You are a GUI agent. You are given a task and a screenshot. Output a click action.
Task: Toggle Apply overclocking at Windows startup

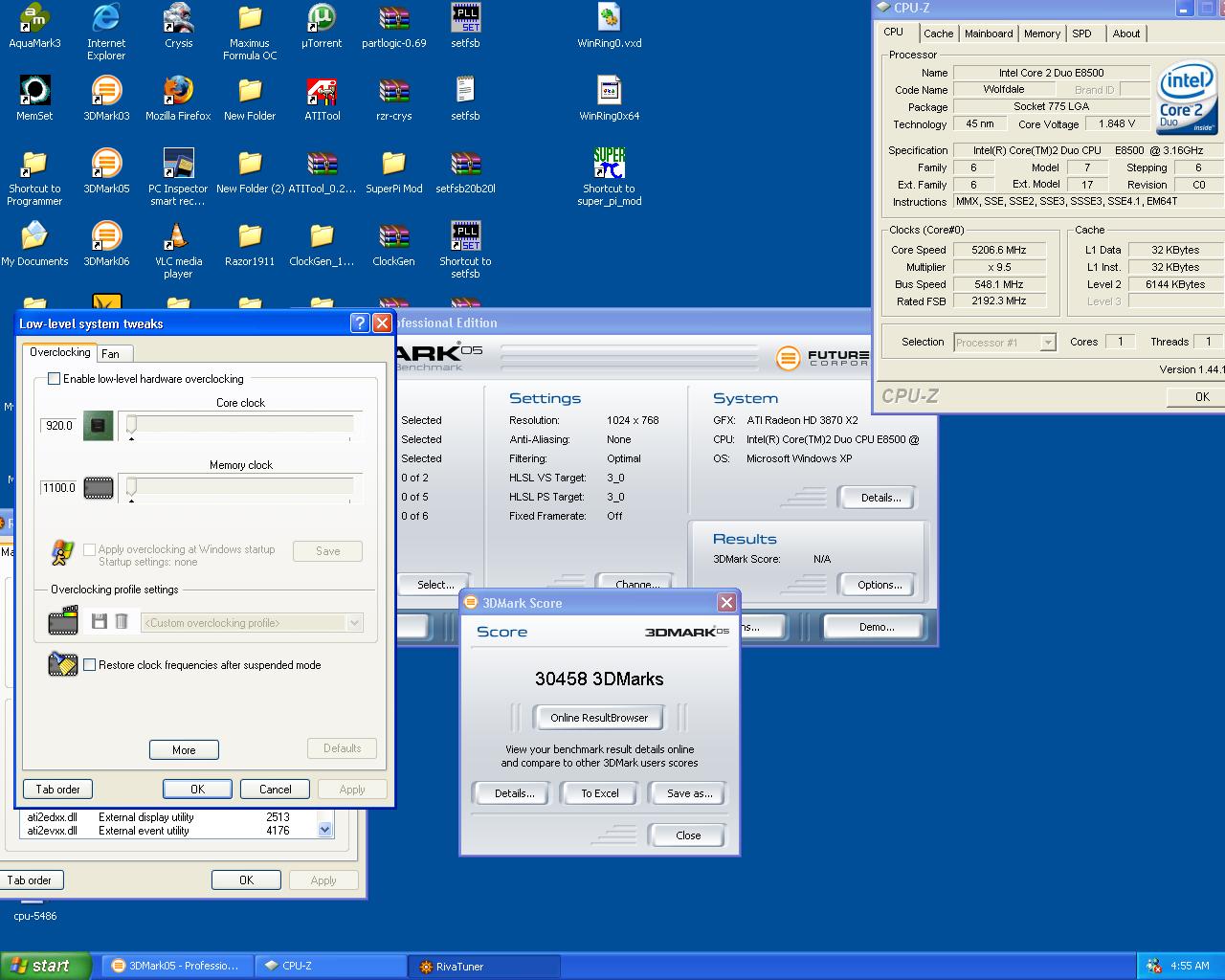89,549
